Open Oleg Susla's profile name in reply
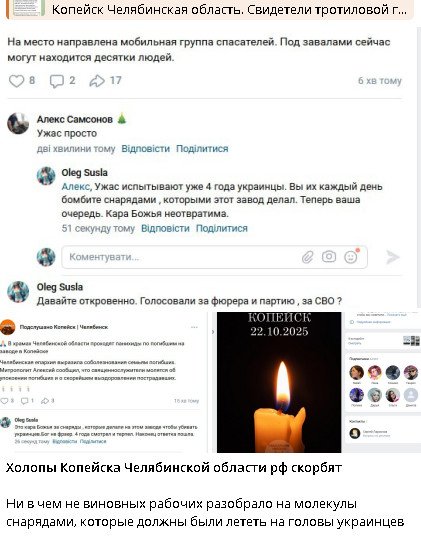421x546 pixels. tap(84, 173)
